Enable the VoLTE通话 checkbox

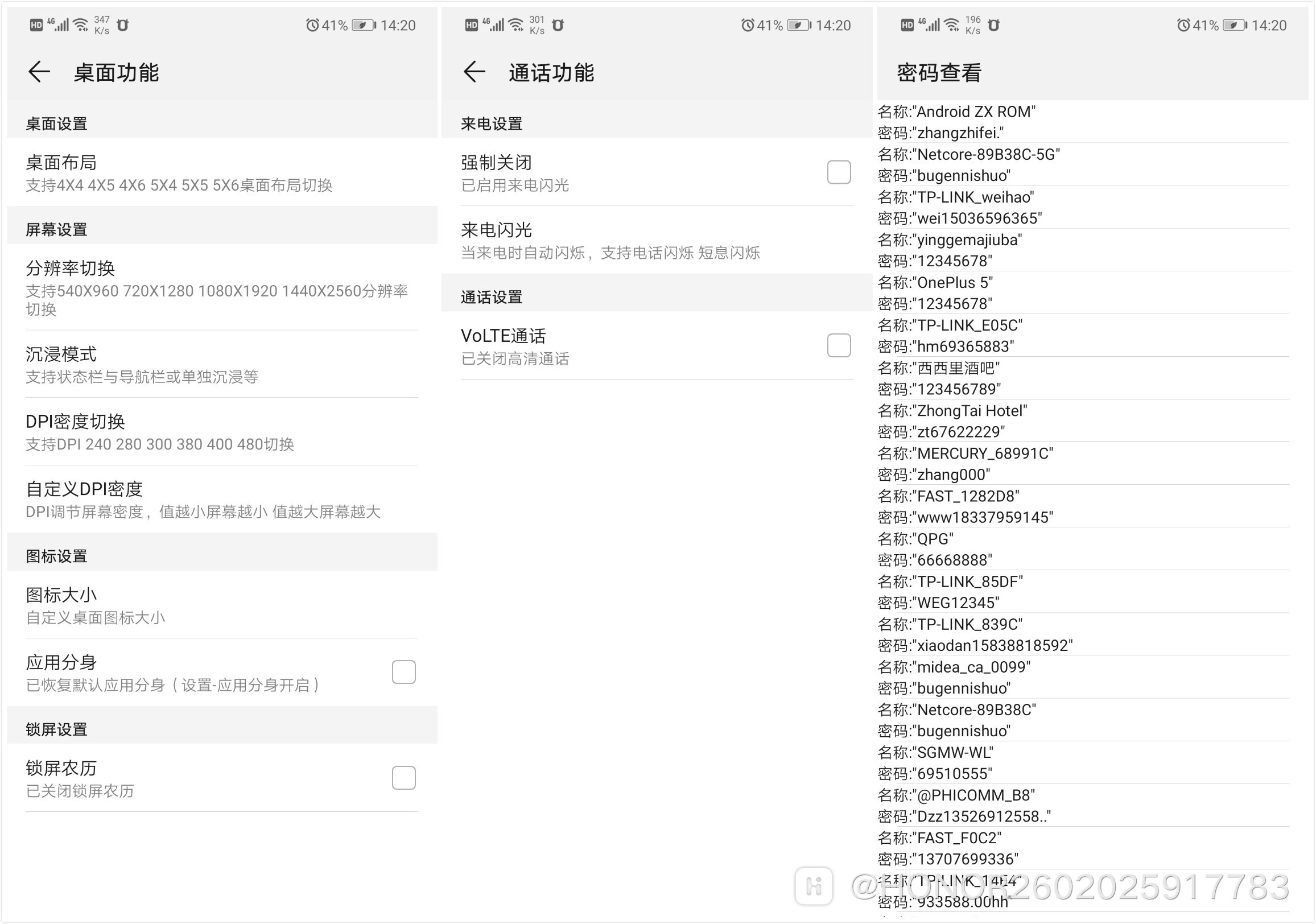[839, 345]
